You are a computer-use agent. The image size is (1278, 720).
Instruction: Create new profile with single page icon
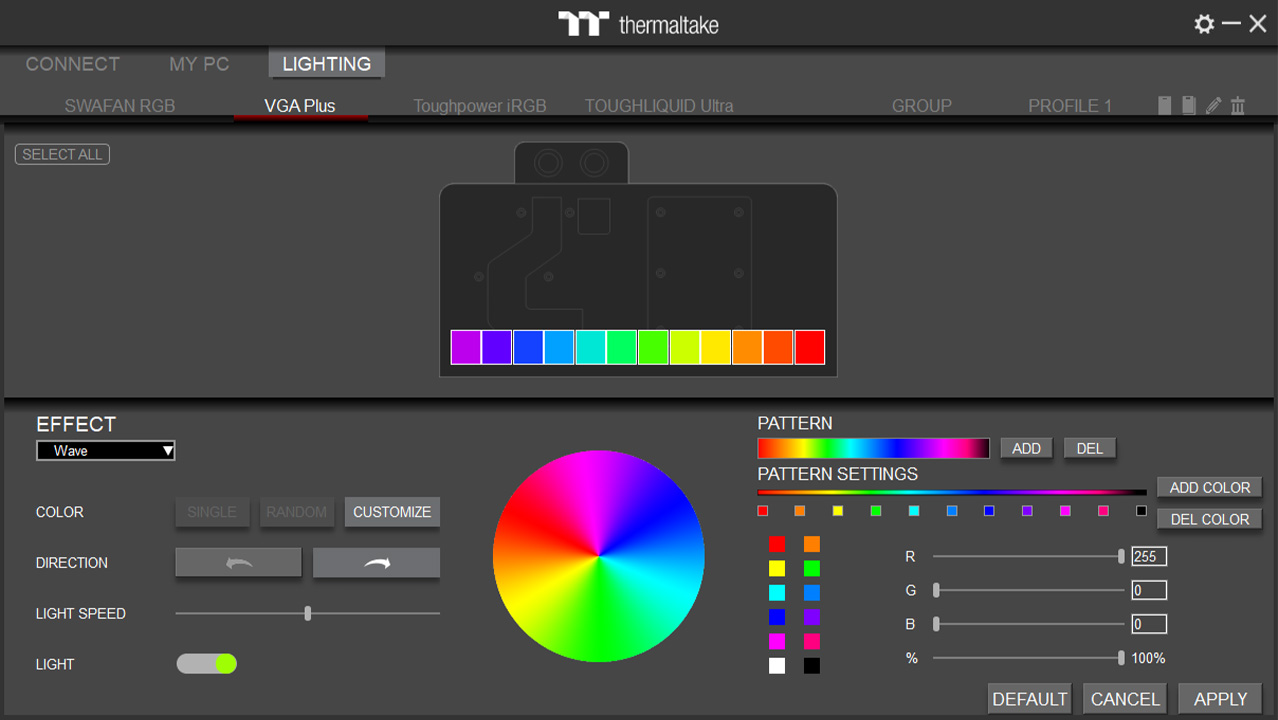pyautogui.click(x=1165, y=105)
